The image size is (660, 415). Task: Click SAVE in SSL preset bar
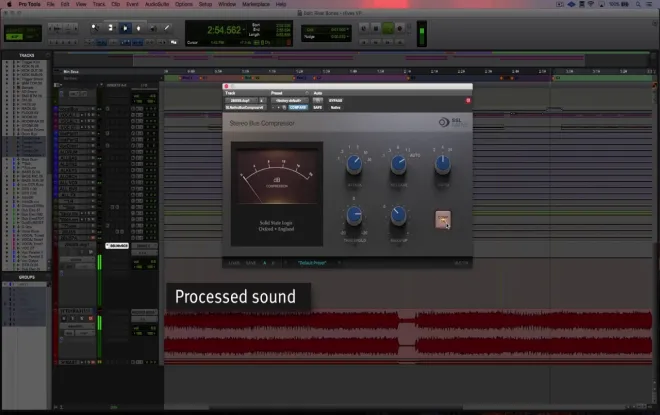(251, 263)
